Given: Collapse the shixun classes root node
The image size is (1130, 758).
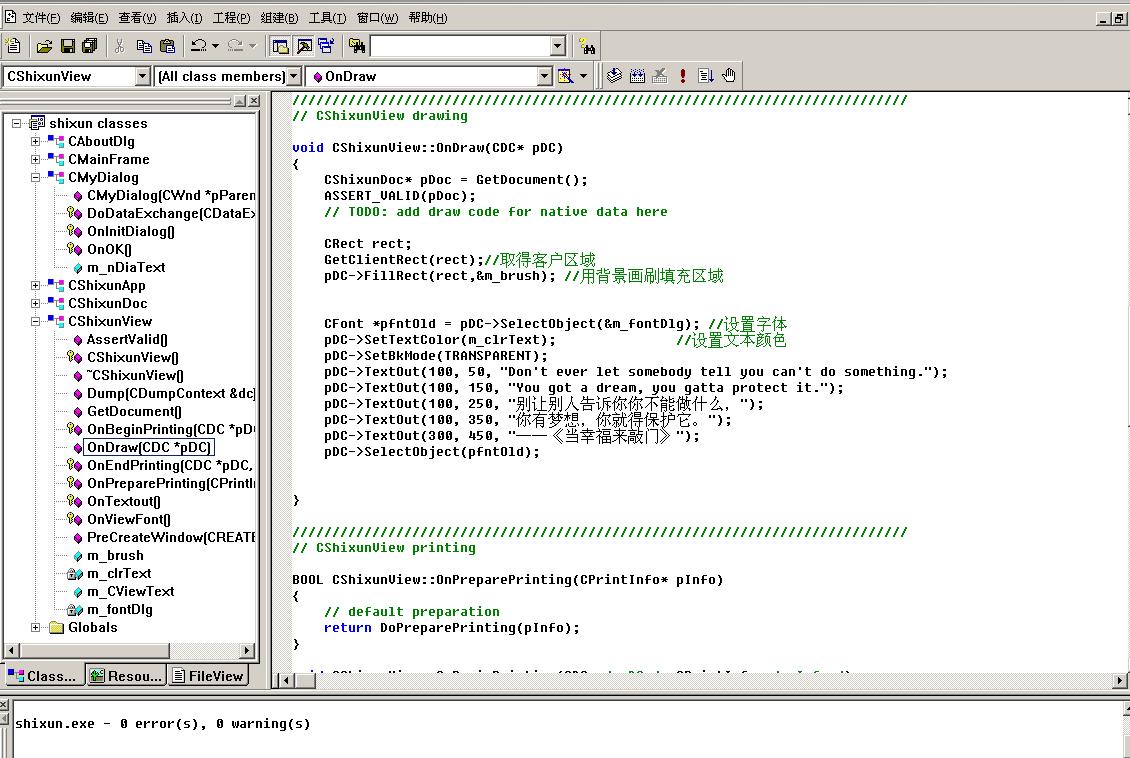Looking at the screenshot, I should (x=16, y=123).
